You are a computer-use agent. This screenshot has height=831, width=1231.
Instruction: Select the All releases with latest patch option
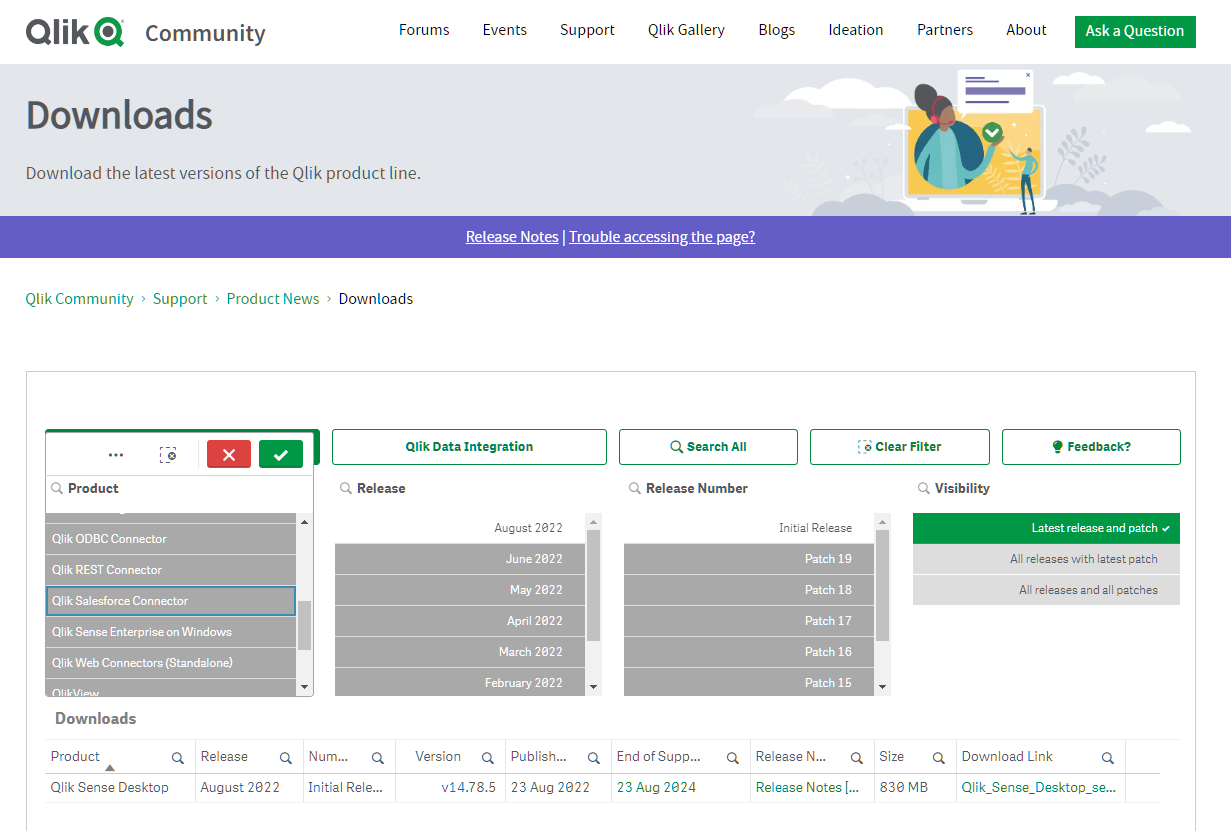point(1046,559)
